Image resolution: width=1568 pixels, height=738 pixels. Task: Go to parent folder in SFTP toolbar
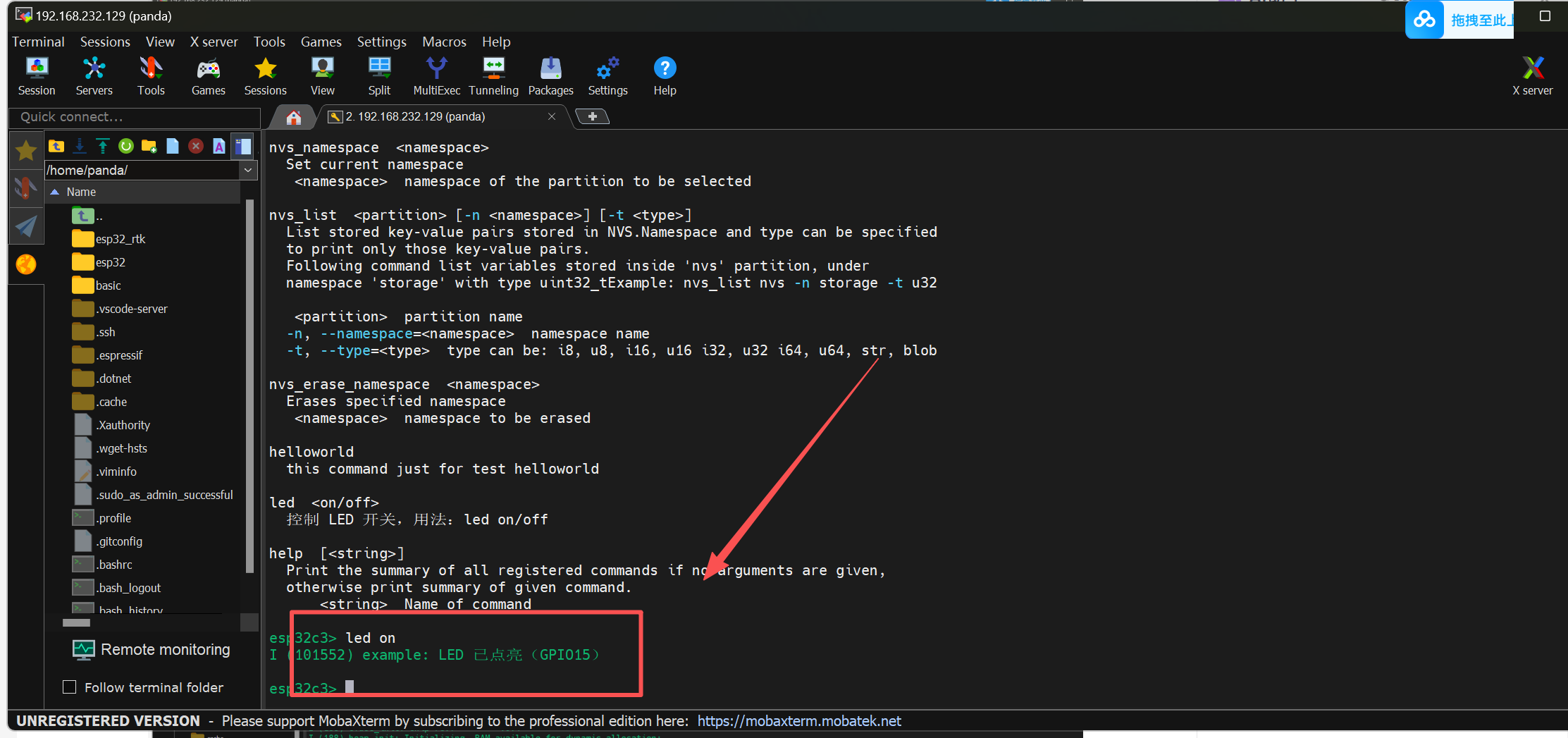56,146
